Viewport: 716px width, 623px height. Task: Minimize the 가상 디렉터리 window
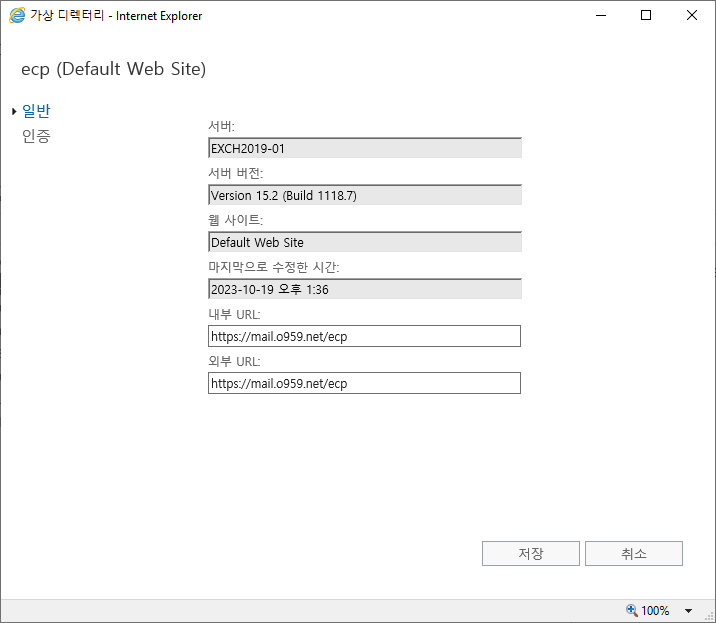(601, 16)
